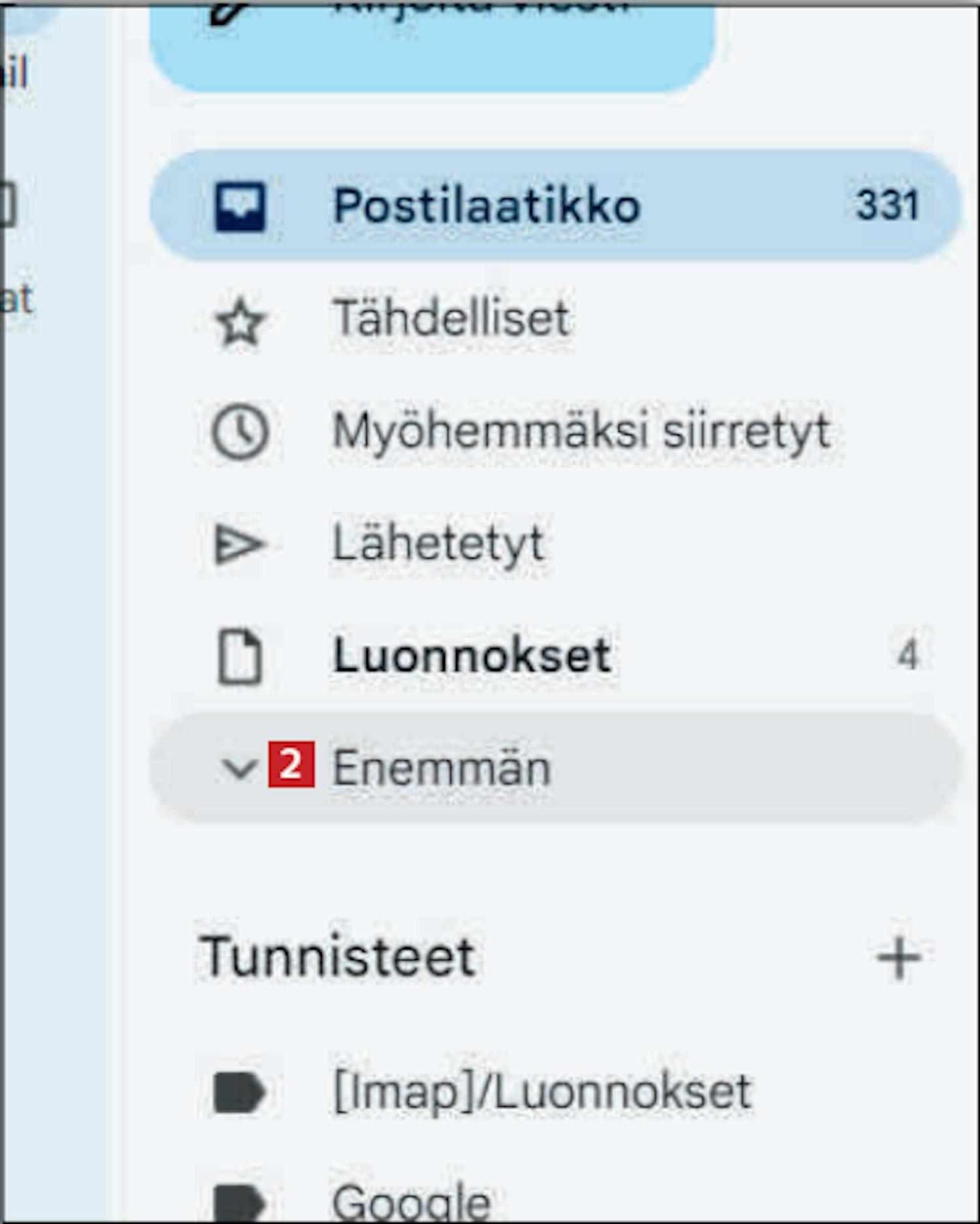
Task: Expand the Enemmän chevron arrow
Action: click(239, 768)
